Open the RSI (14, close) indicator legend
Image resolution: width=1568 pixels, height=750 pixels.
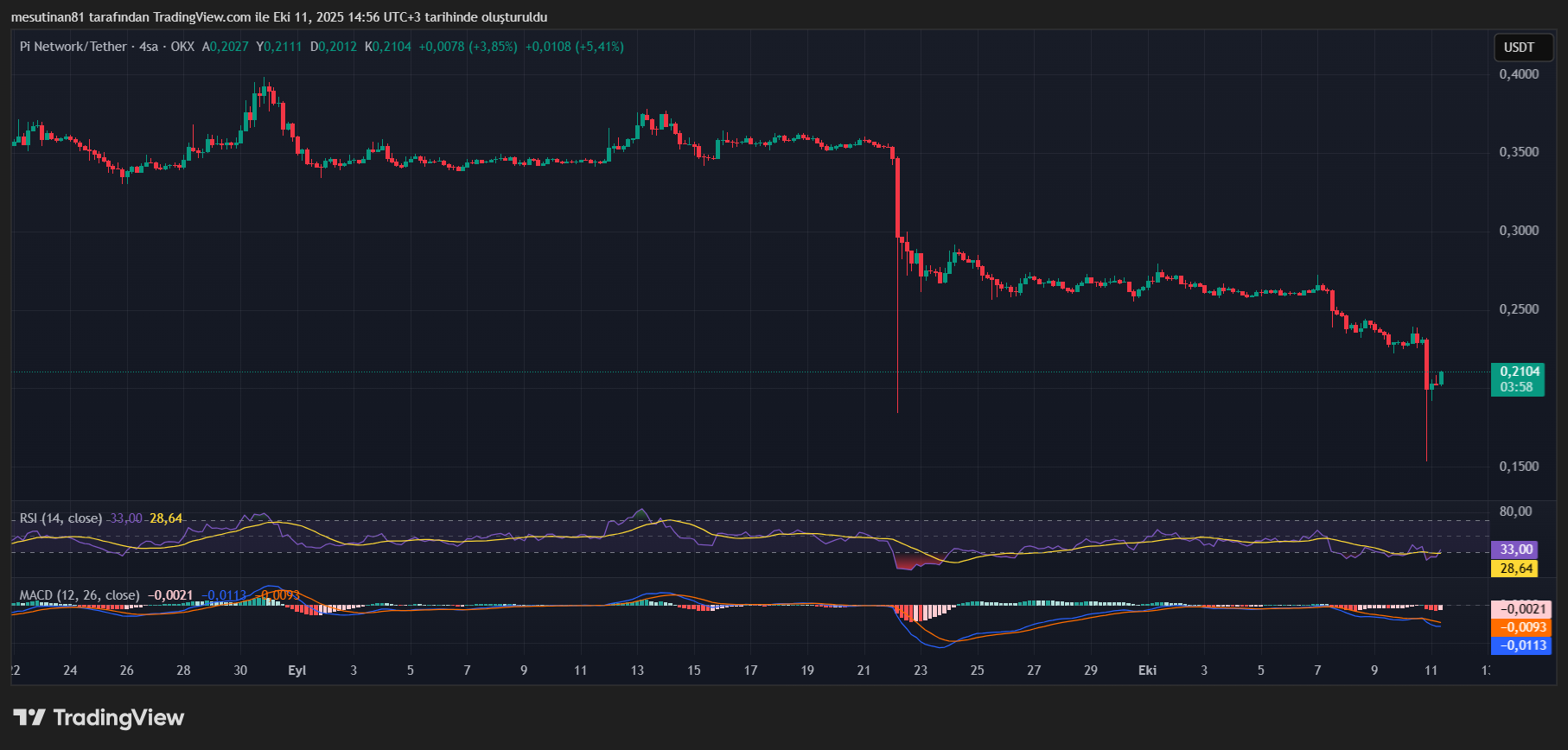coord(61,518)
